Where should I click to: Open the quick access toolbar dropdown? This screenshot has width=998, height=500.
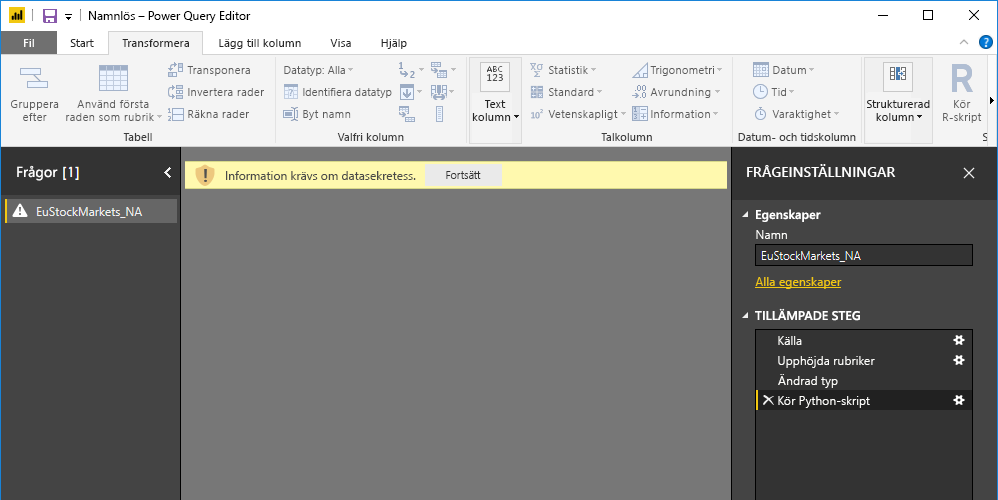tap(68, 17)
